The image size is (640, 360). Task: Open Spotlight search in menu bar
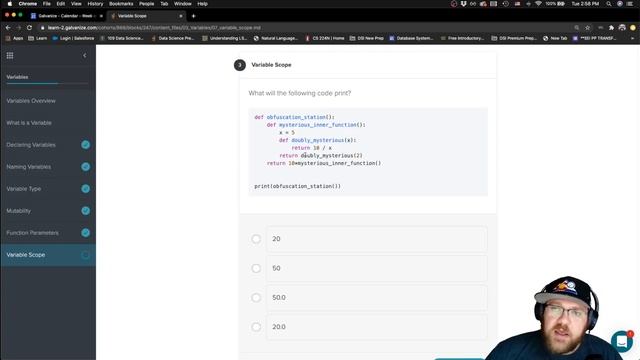(x=609, y=4)
